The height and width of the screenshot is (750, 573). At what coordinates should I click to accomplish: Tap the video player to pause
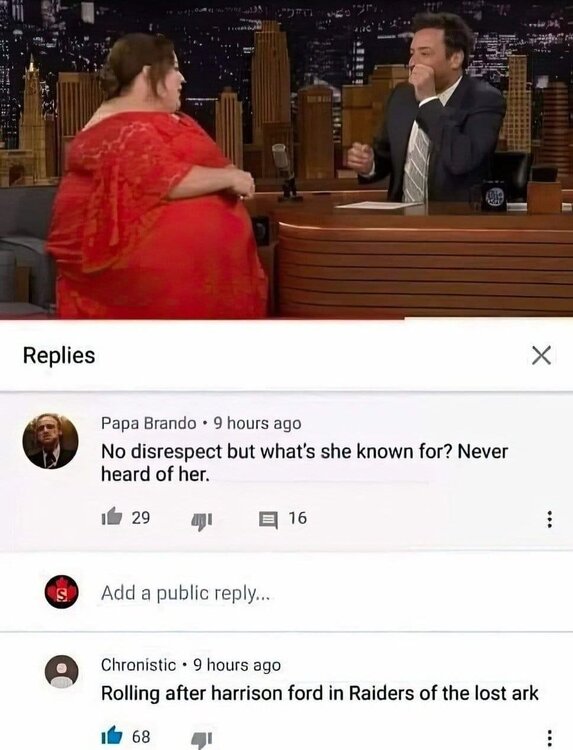pos(286,159)
